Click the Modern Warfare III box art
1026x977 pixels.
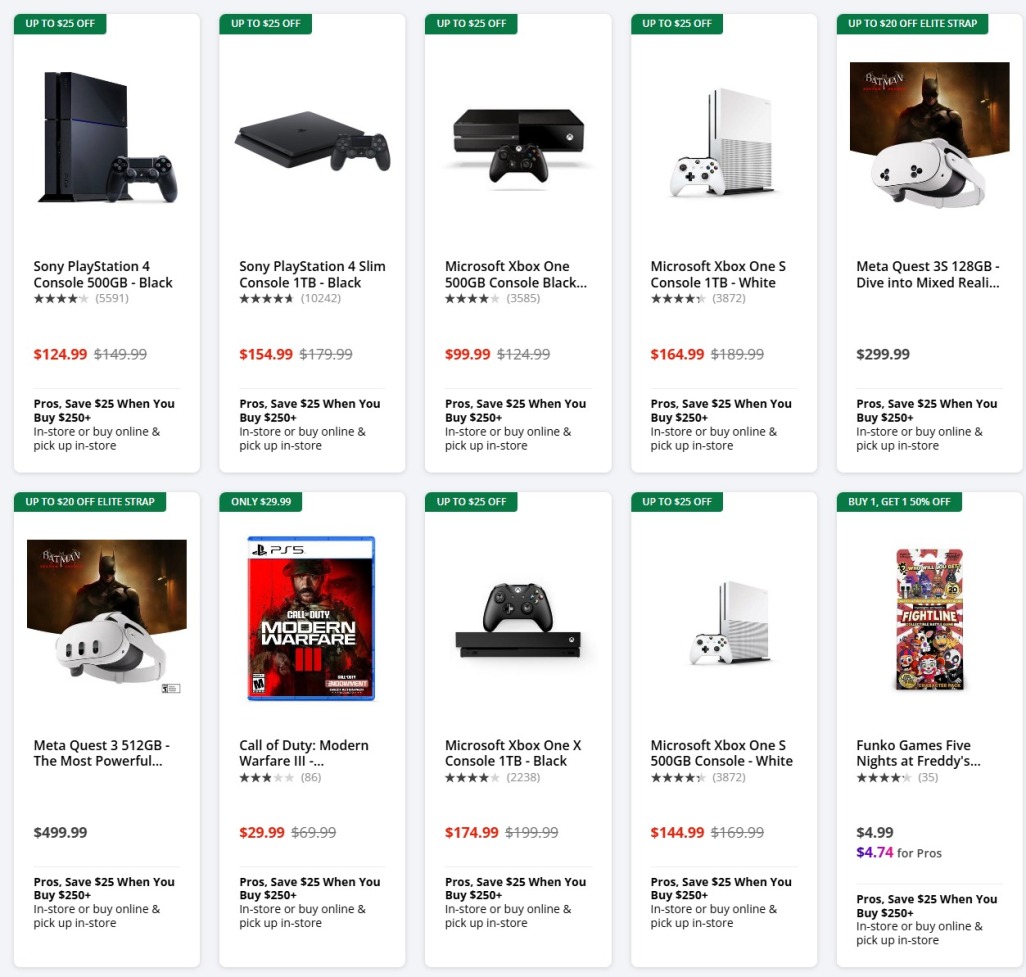tap(311, 617)
